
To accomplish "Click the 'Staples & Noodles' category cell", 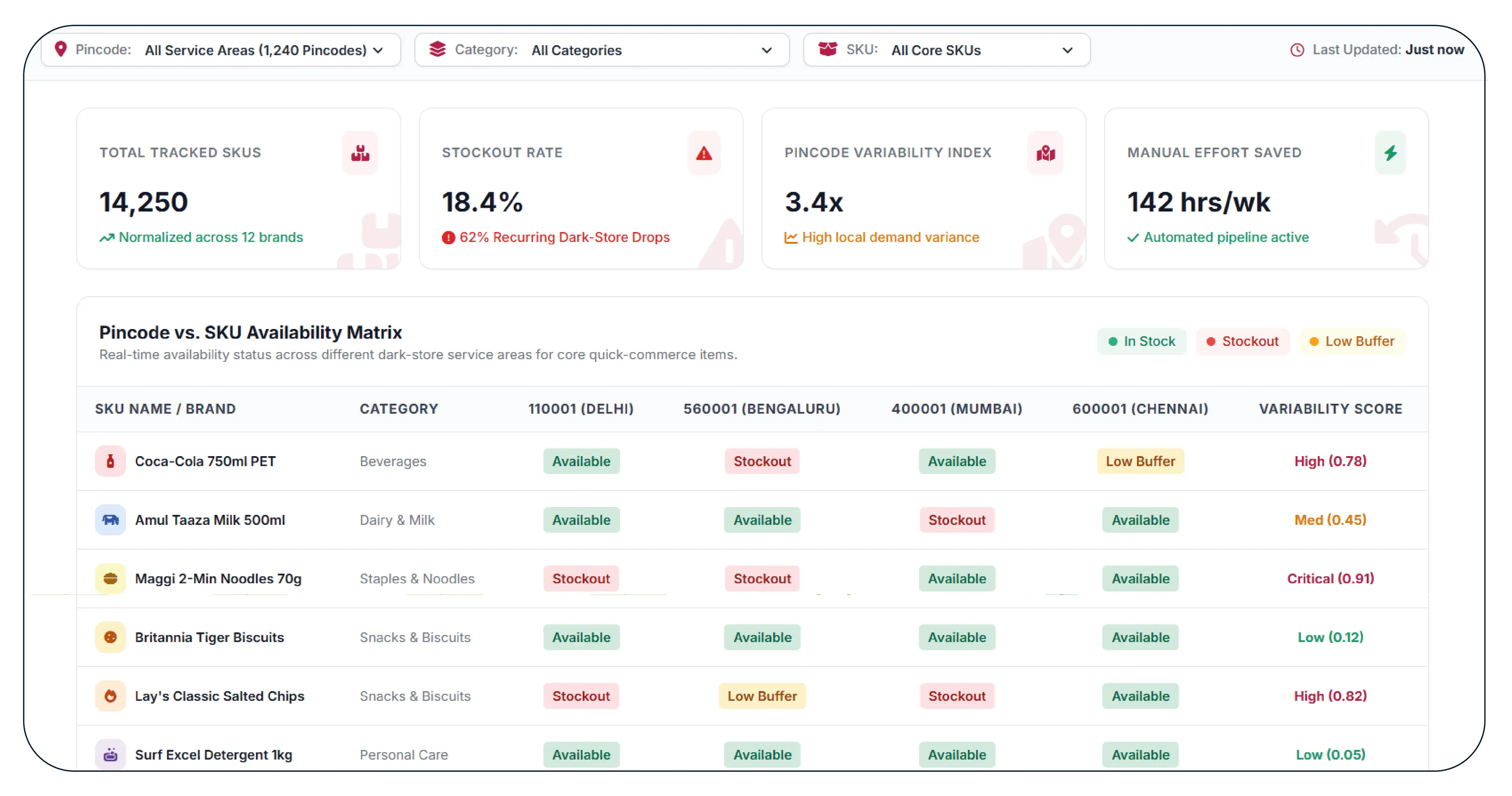I will [x=417, y=579].
